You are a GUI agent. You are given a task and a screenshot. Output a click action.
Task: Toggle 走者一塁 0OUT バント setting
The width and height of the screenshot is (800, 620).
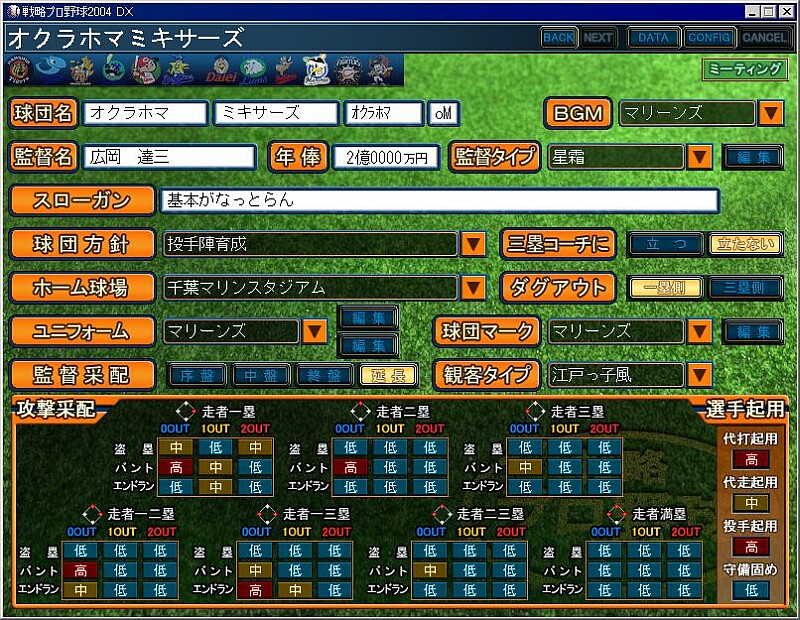176,467
